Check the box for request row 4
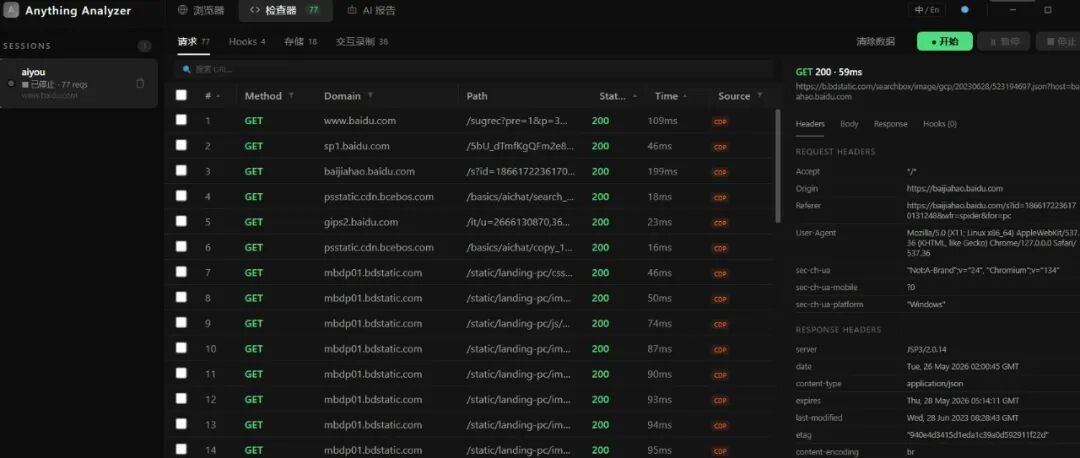Screen dimensions: 1080x458 coord(181,196)
